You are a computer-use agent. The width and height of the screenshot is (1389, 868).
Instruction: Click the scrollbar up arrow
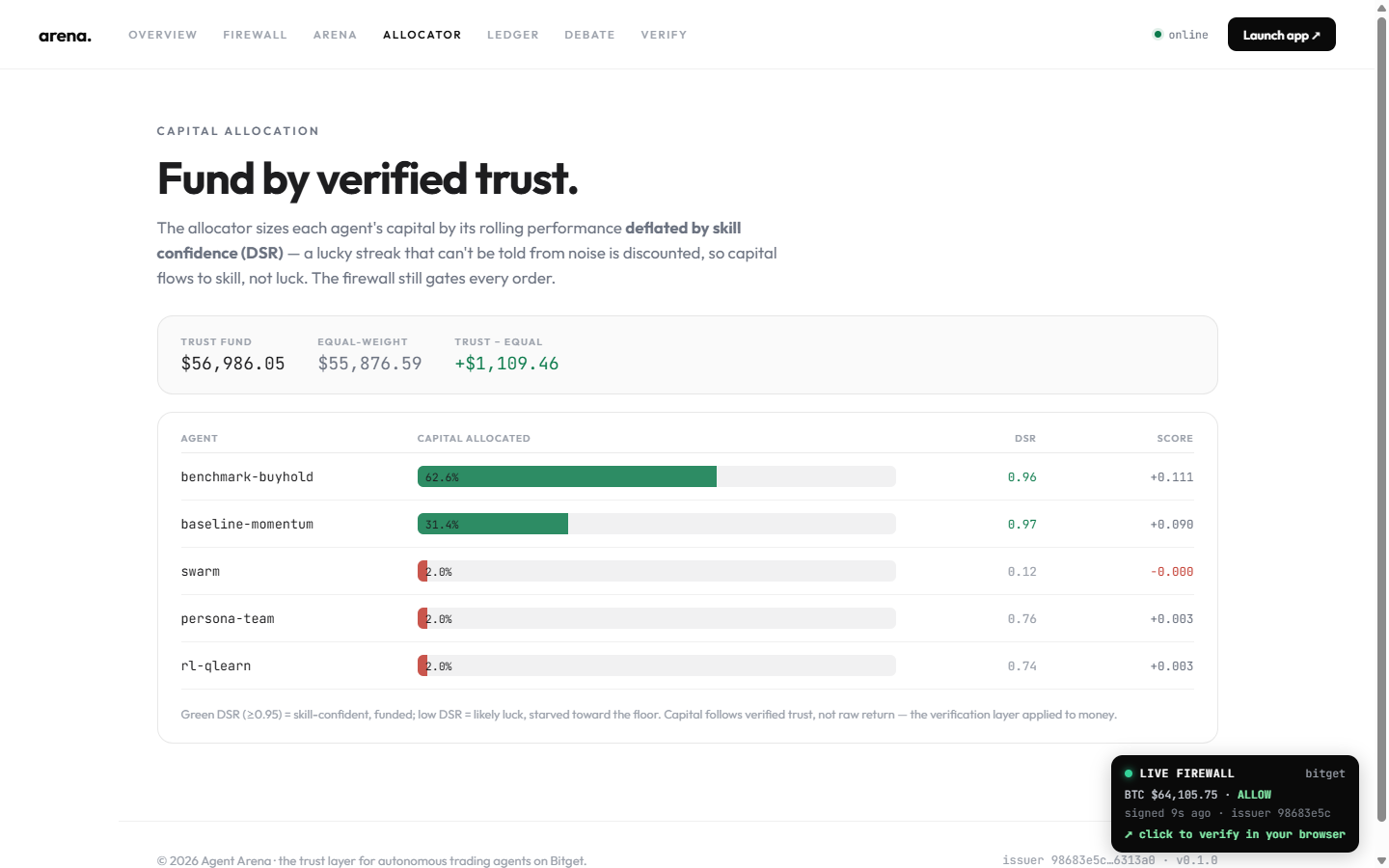[x=1381, y=7]
